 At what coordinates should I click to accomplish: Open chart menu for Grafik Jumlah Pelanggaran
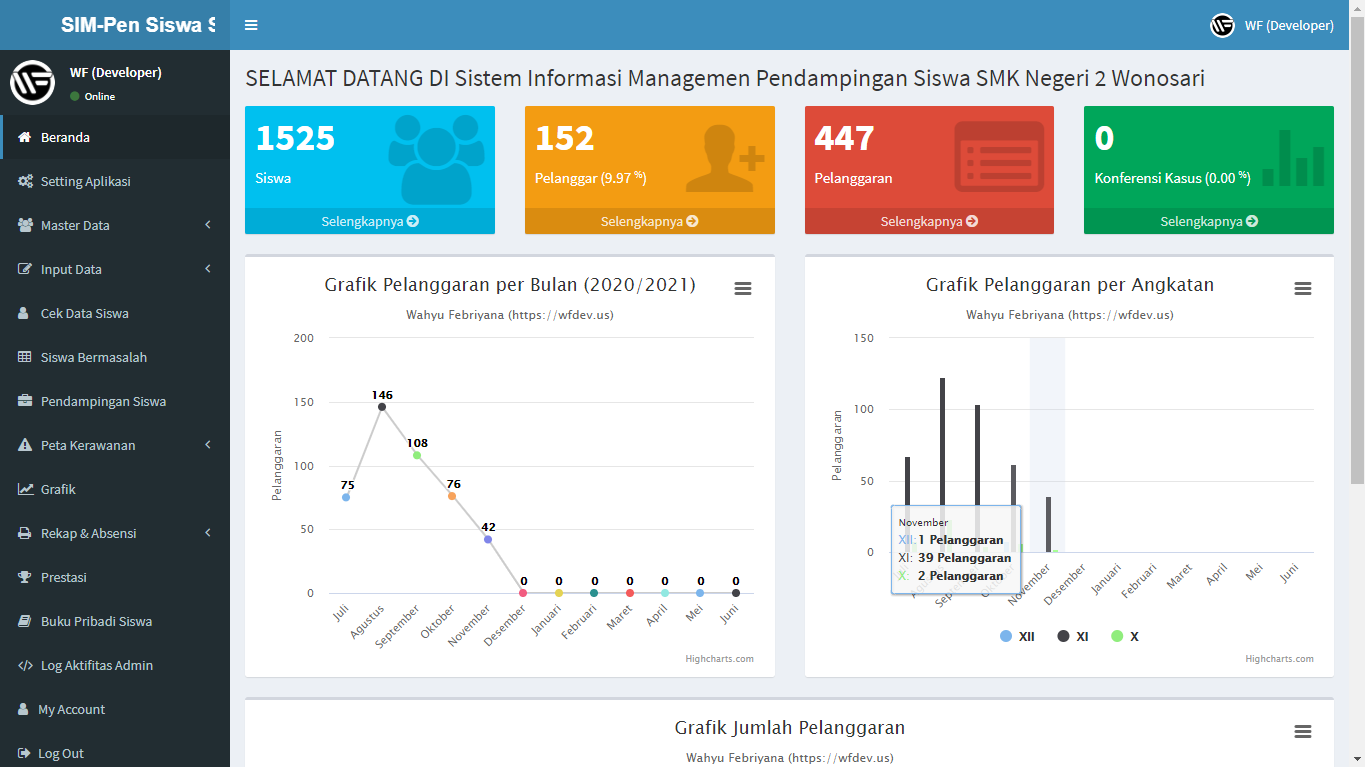[1302, 732]
